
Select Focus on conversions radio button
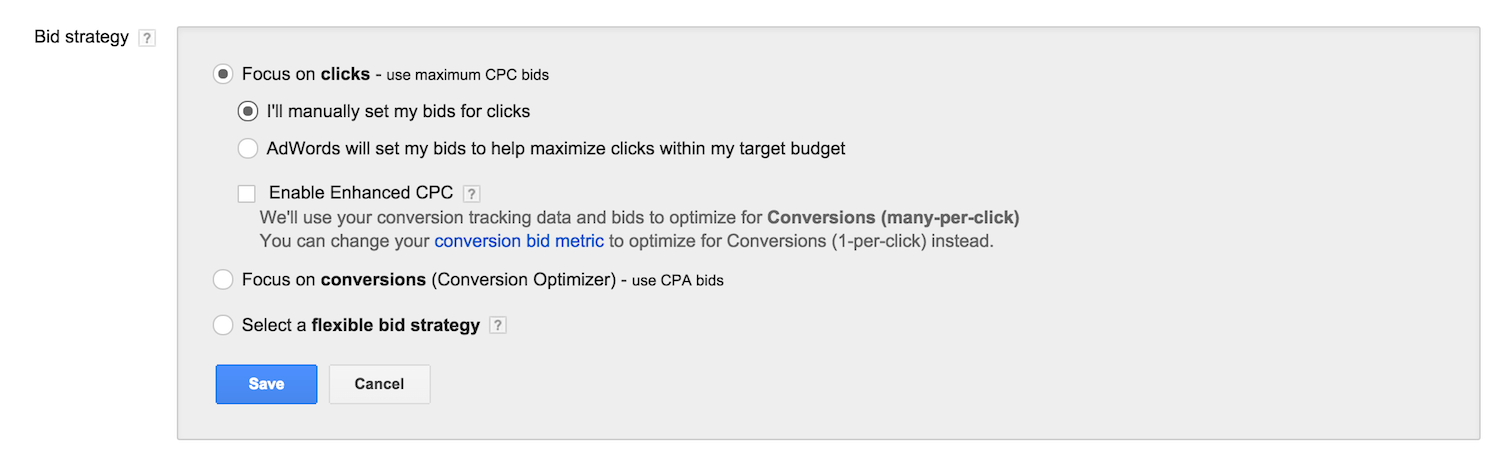pos(223,280)
